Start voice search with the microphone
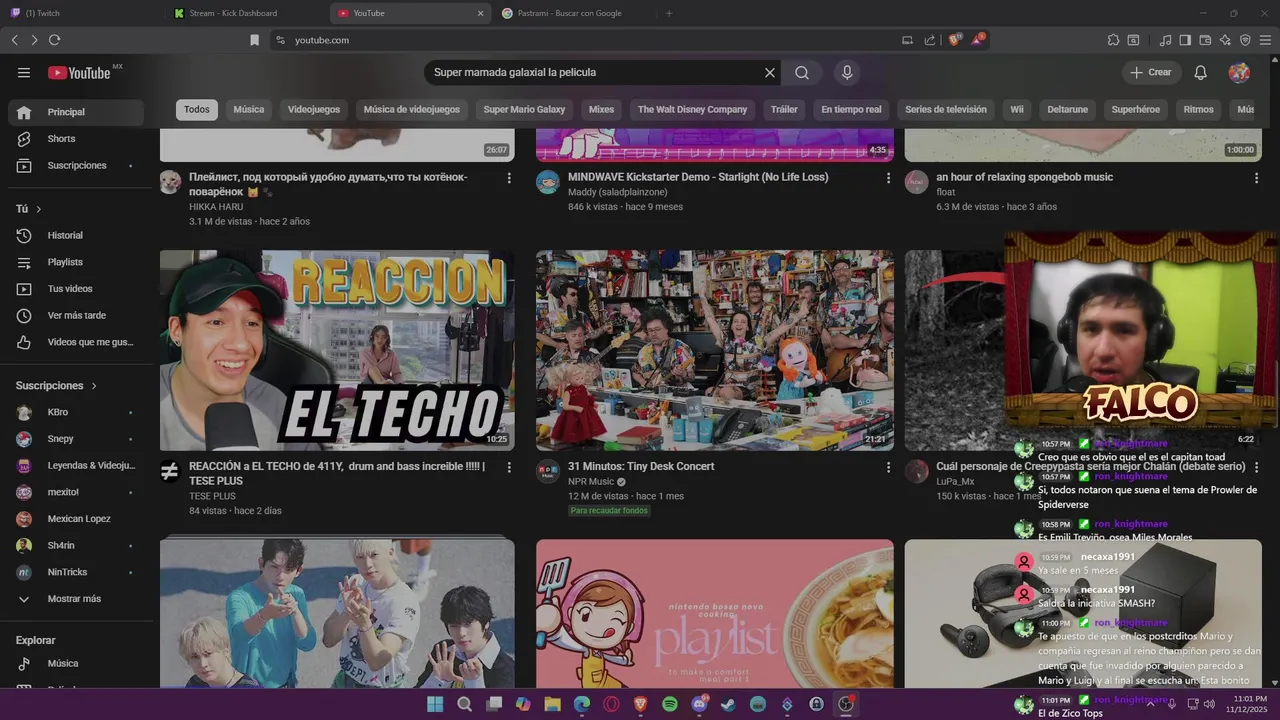 tap(847, 72)
